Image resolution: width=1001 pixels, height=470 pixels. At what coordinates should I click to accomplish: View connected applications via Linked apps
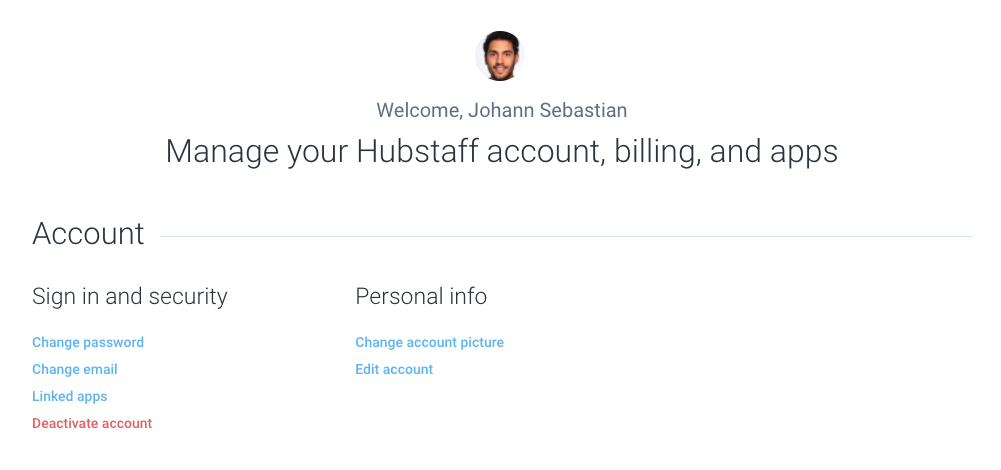(x=70, y=396)
